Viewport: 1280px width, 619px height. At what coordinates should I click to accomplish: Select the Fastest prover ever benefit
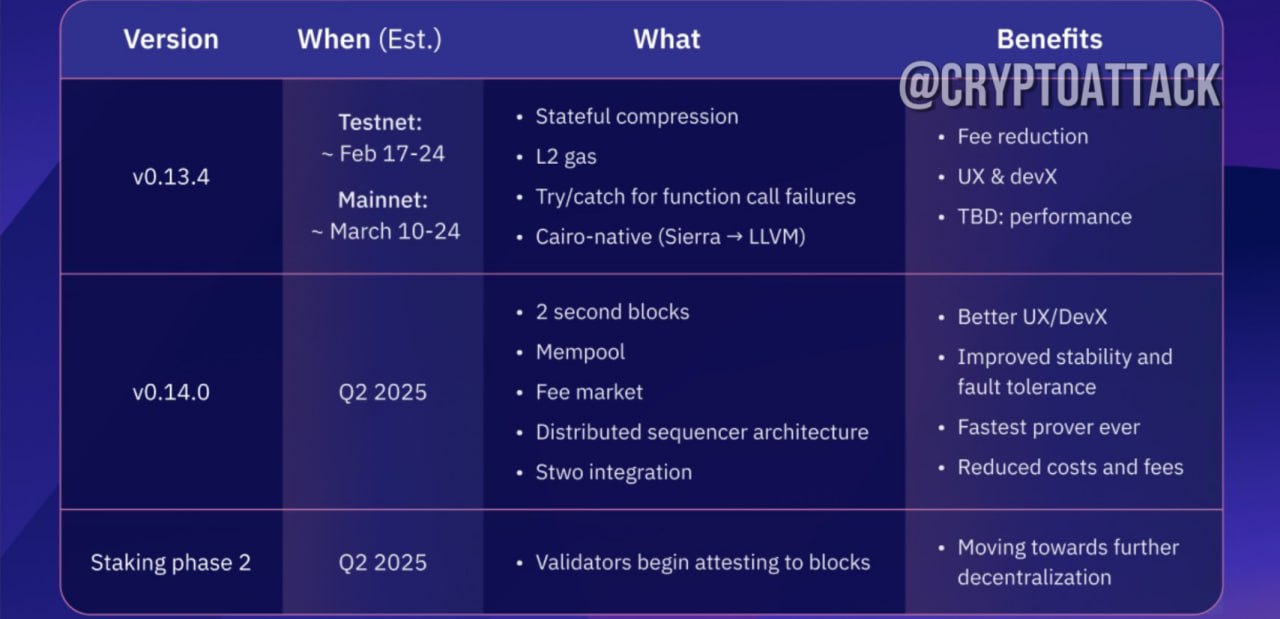pyautogui.click(x=1049, y=427)
